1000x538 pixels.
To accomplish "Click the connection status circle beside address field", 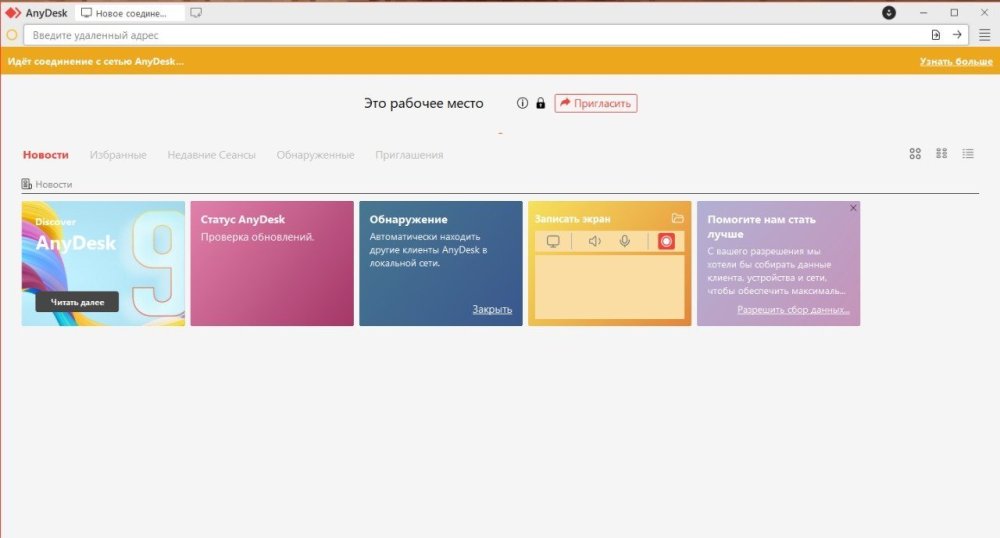I will tap(11, 35).
